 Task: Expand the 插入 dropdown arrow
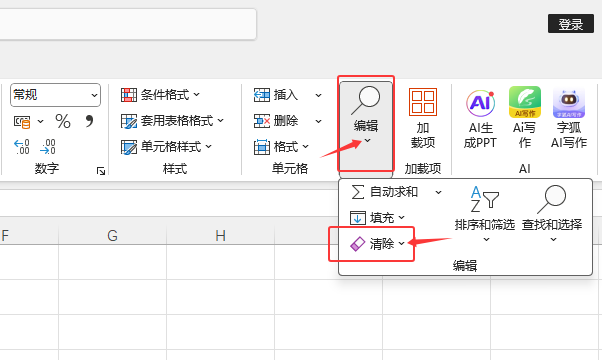pyautogui.click(x=318, y=95)
